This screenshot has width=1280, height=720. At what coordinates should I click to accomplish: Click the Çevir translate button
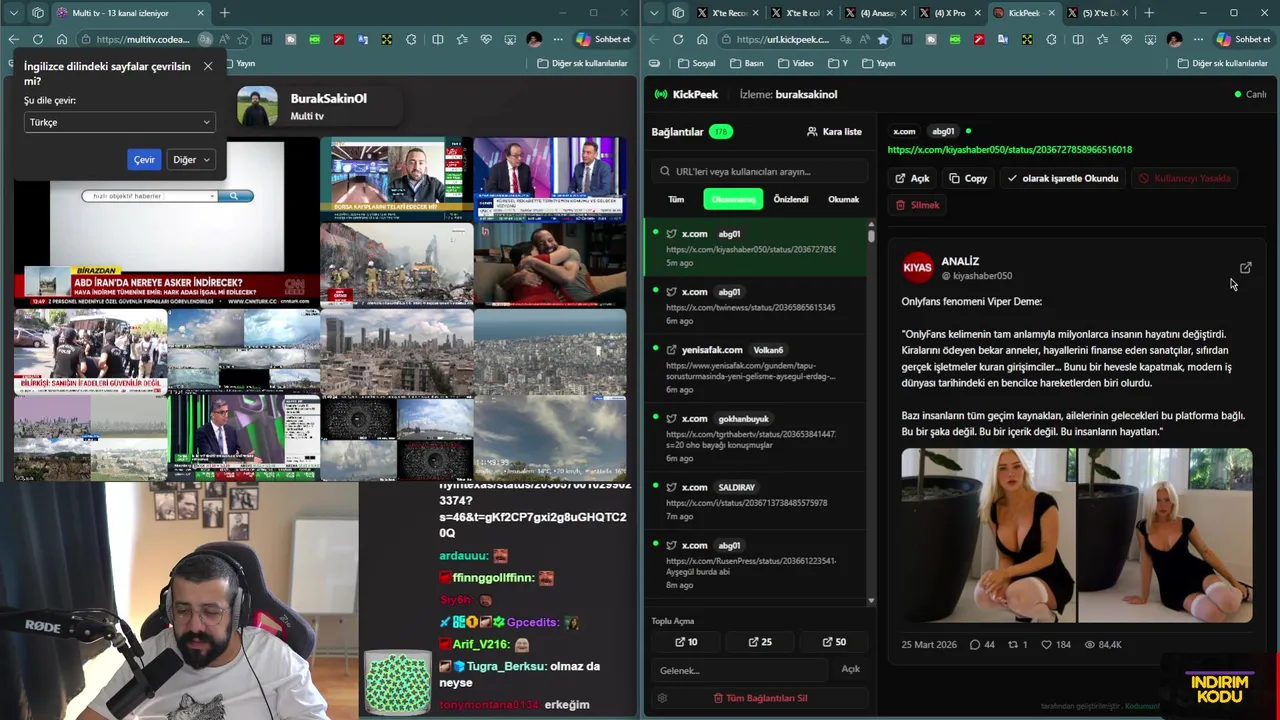click(x=145, y=160)
